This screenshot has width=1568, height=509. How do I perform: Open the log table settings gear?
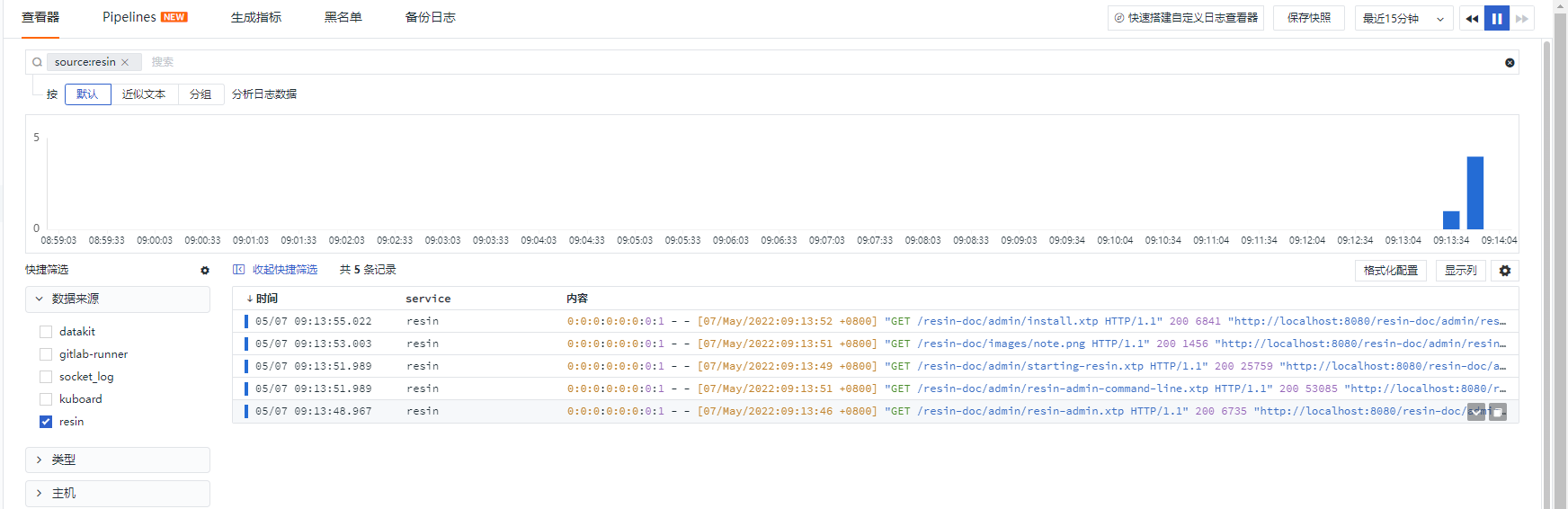[1505, 271]
